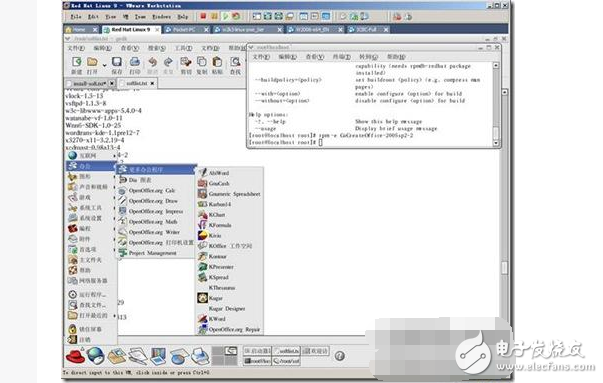
Task: Switch to the softlist.txt tab in gedit
Action: 137,83
